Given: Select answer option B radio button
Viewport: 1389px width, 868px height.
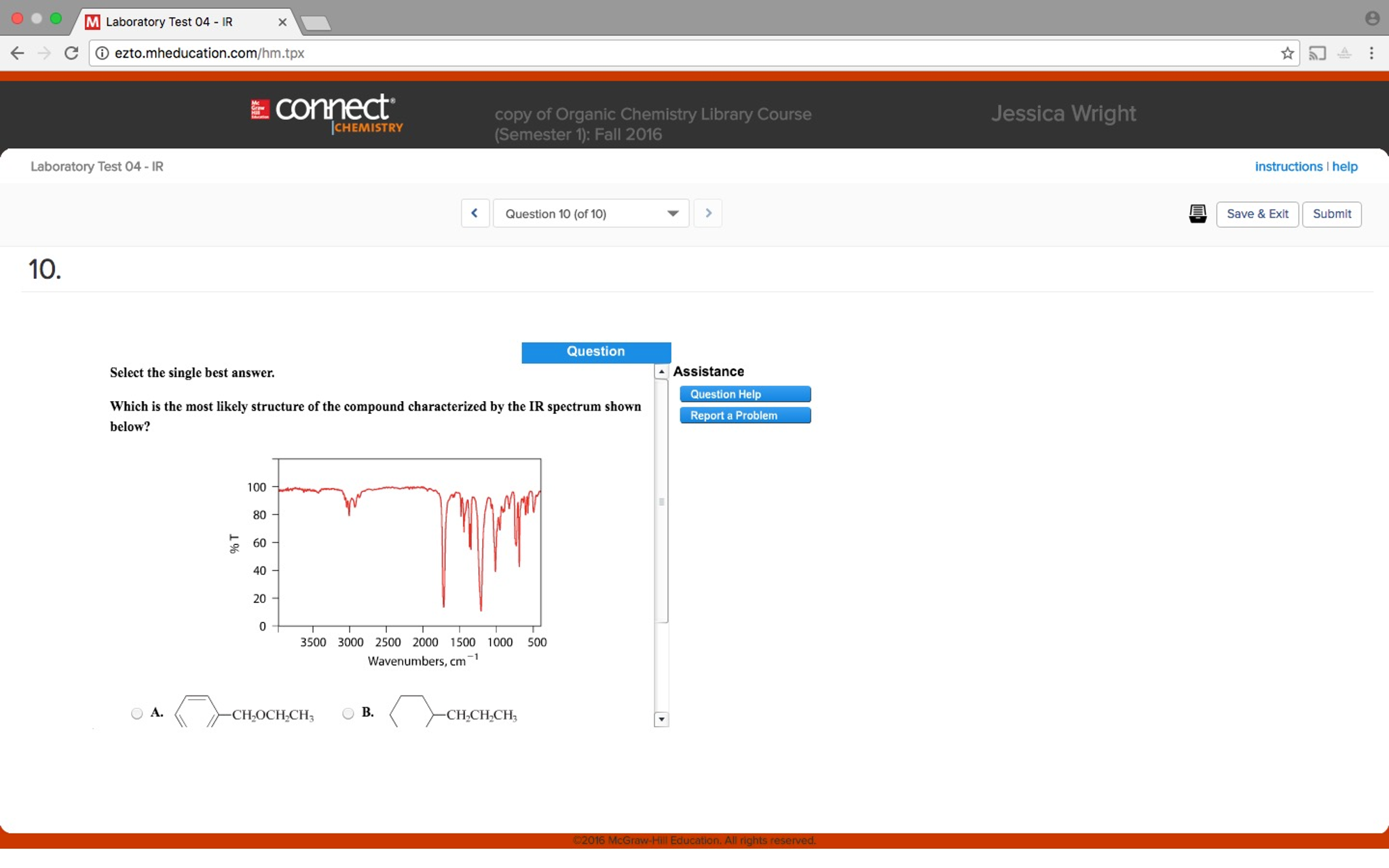Looking at the screenshot, I should [348, 713].
